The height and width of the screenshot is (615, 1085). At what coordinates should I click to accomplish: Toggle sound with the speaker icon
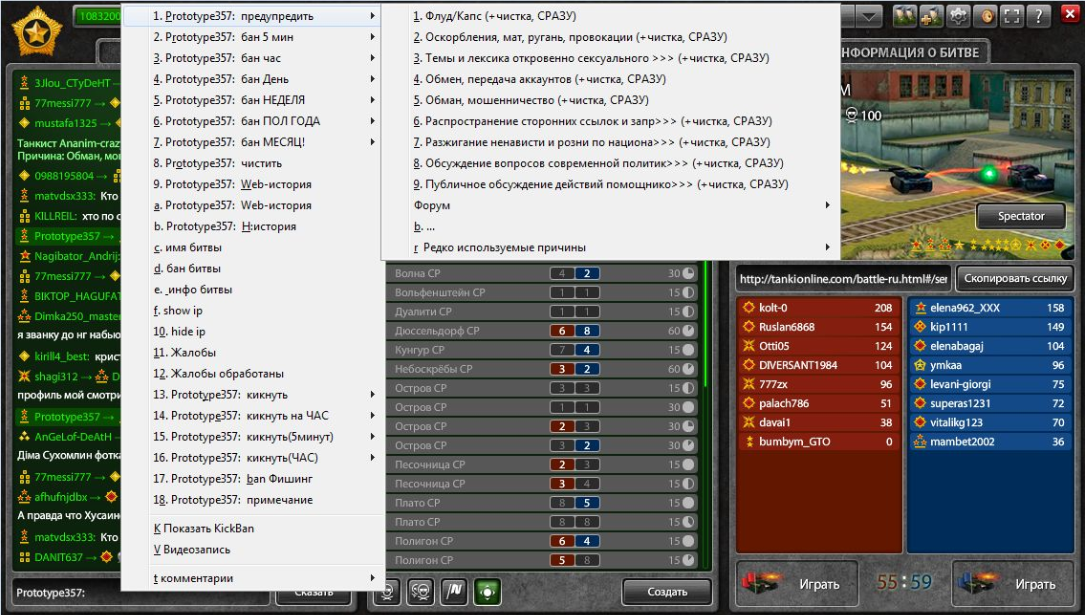point(986,16)
